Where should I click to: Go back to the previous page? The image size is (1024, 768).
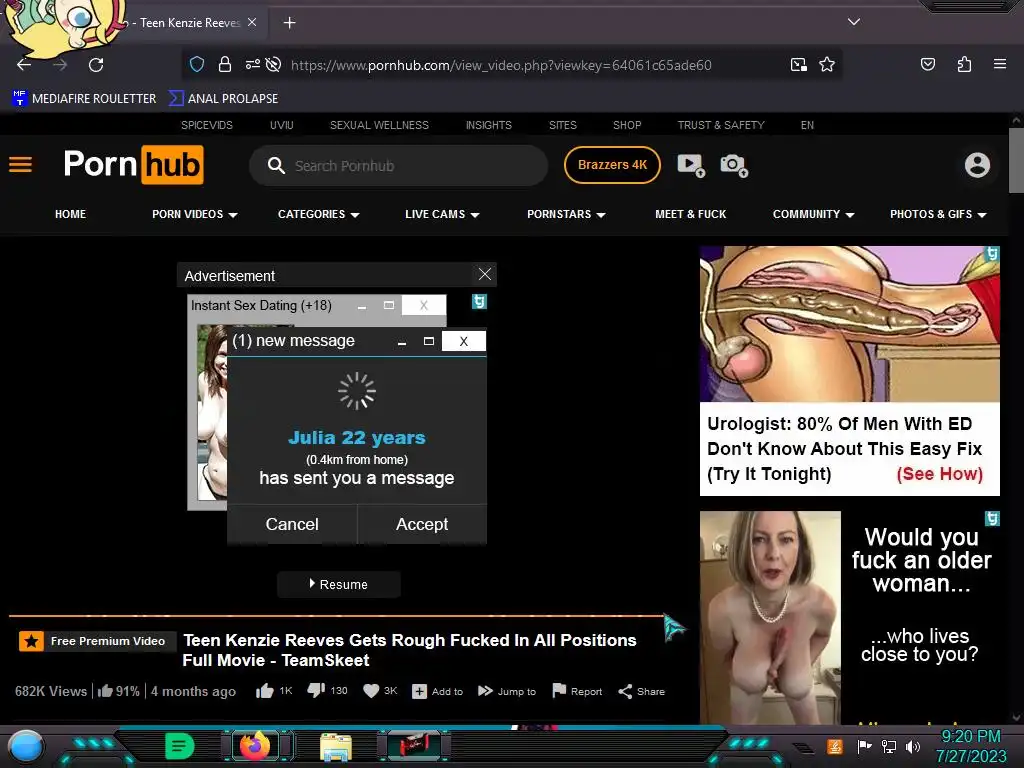(x=24, y=65)
